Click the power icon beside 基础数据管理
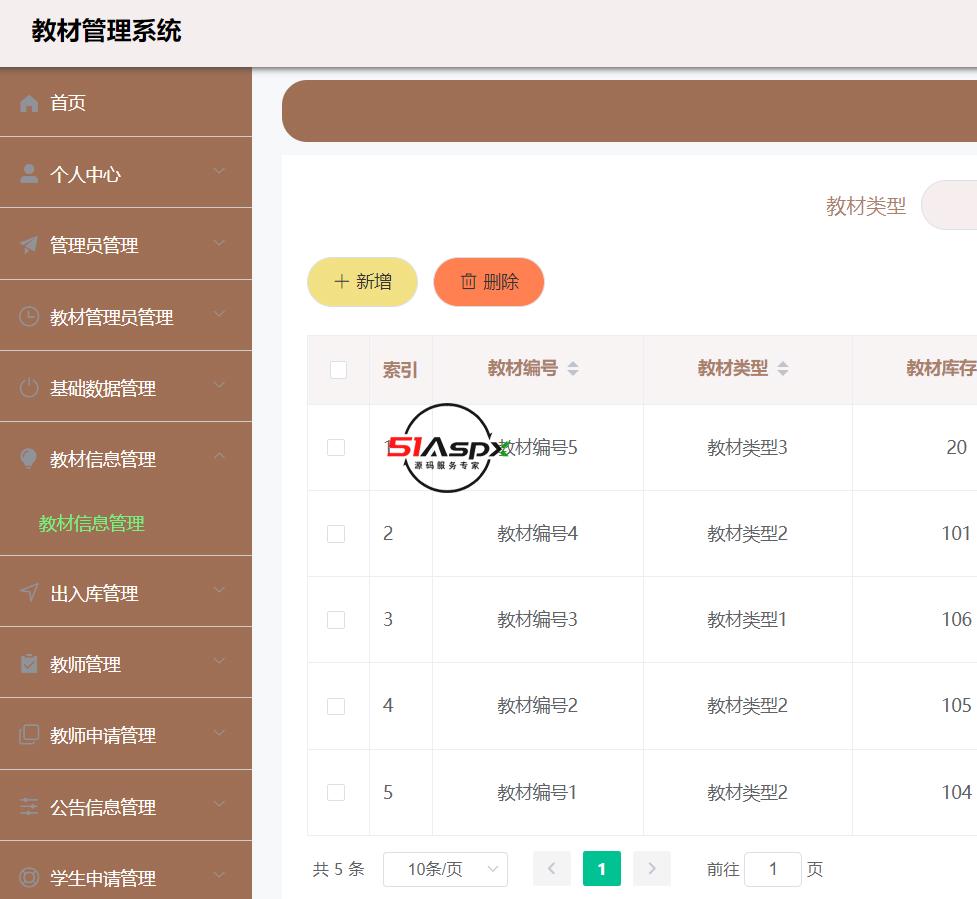Screen dimensions: 977x899 29,388
